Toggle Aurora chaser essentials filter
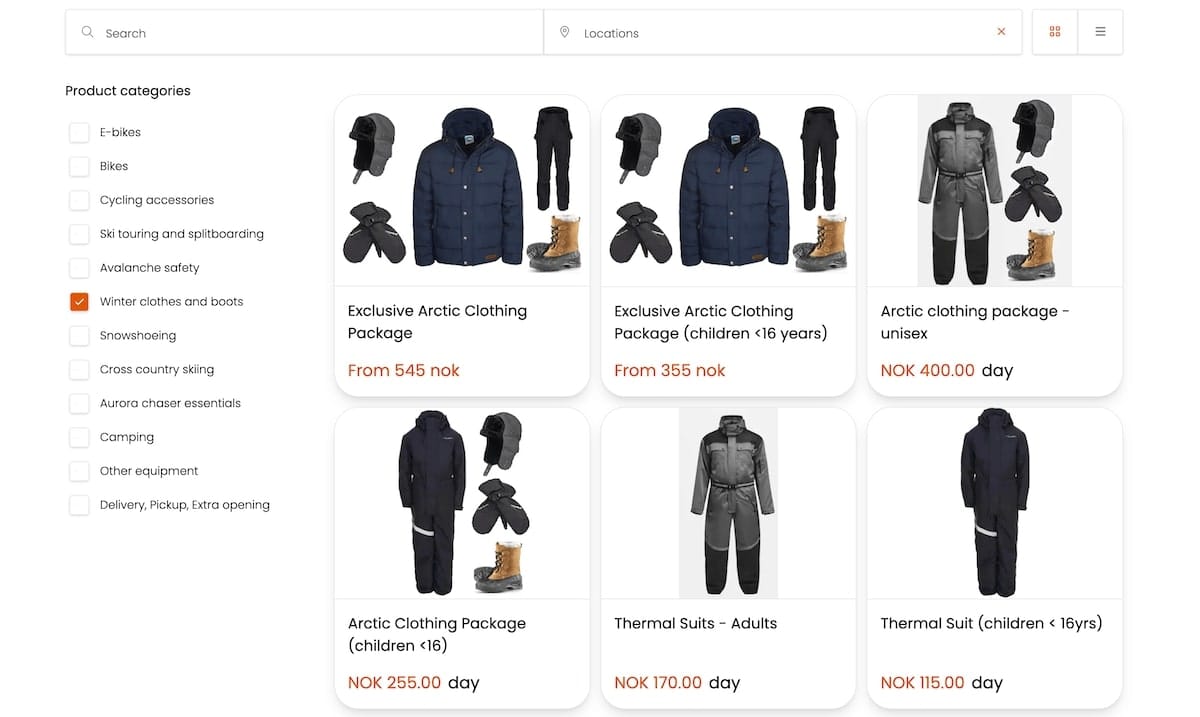This screenshot has width=1200, height=717. (79, 404)
